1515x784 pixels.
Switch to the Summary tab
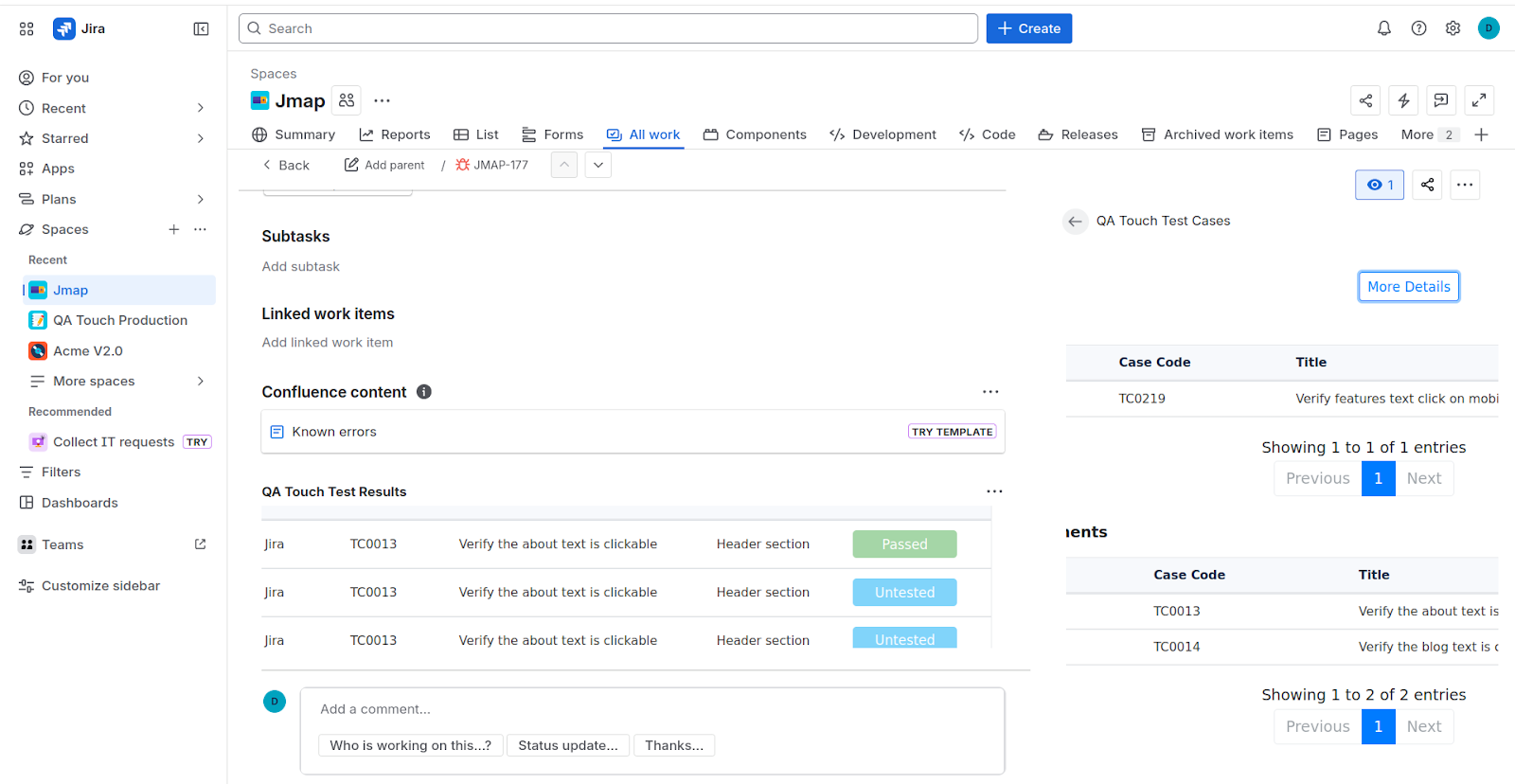[294, 134]
